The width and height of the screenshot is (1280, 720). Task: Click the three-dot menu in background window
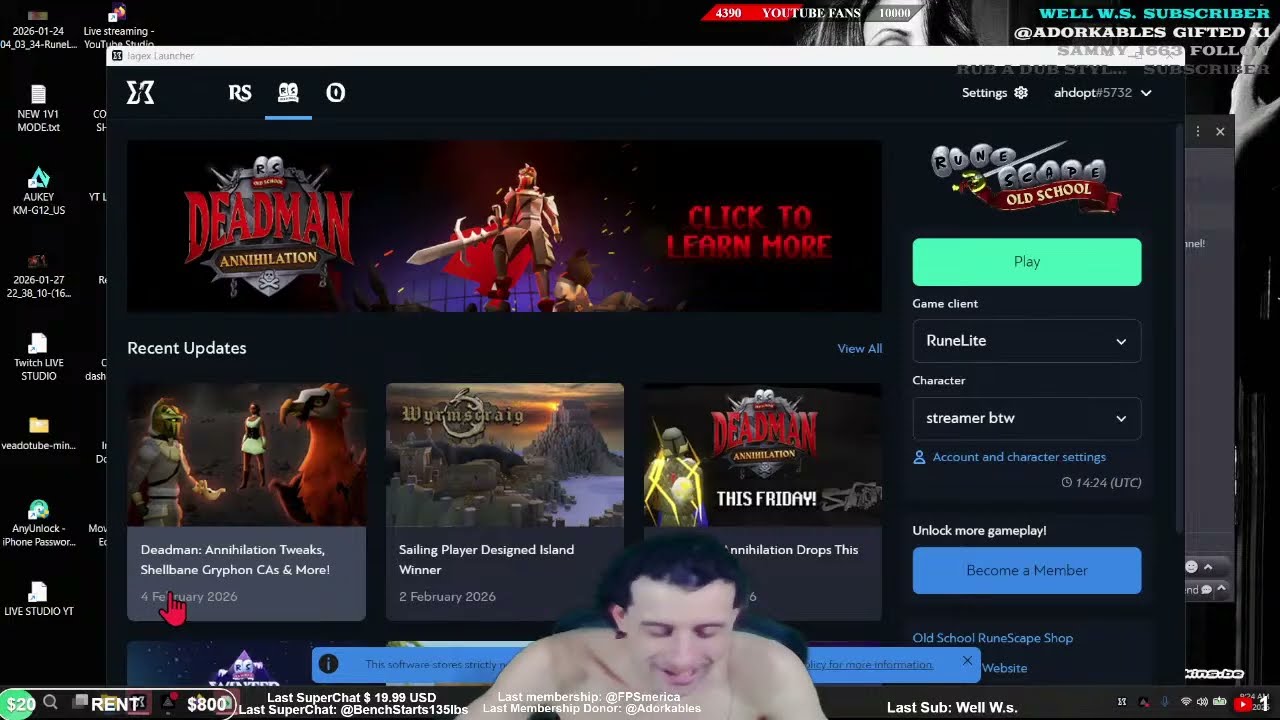[x=1198, y=132]
